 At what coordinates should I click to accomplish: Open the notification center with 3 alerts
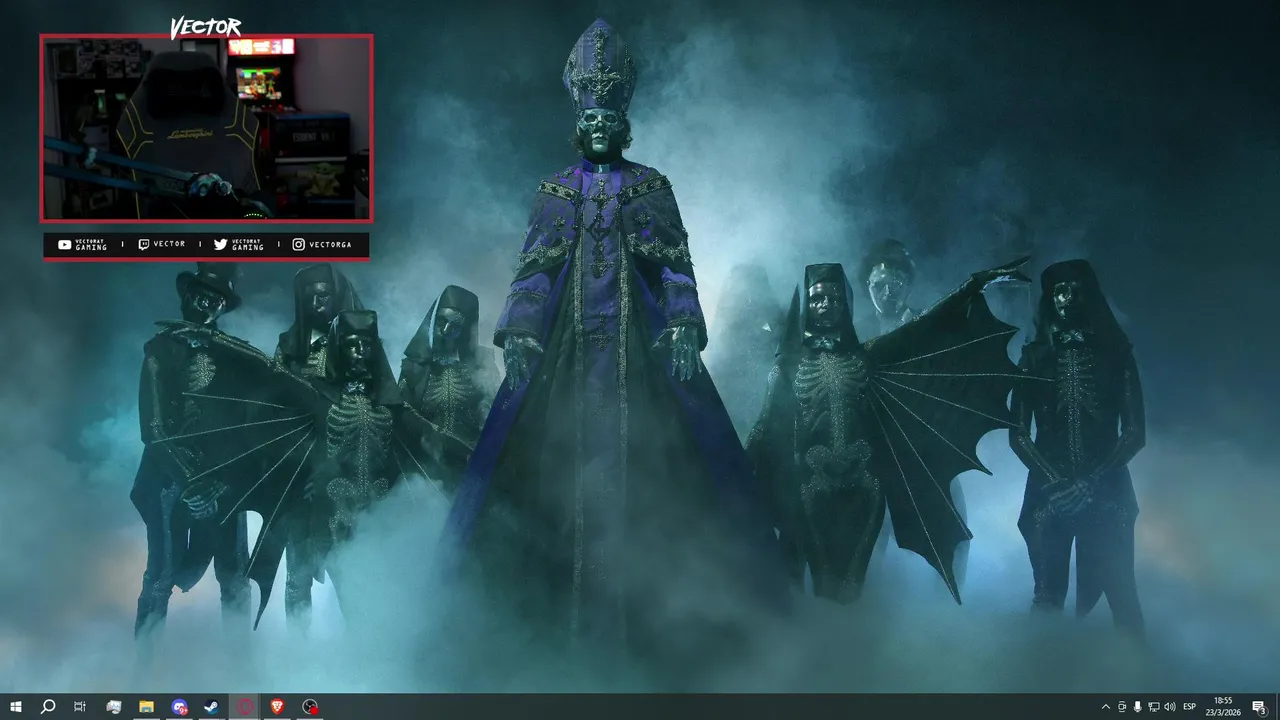click(1260, 707)
